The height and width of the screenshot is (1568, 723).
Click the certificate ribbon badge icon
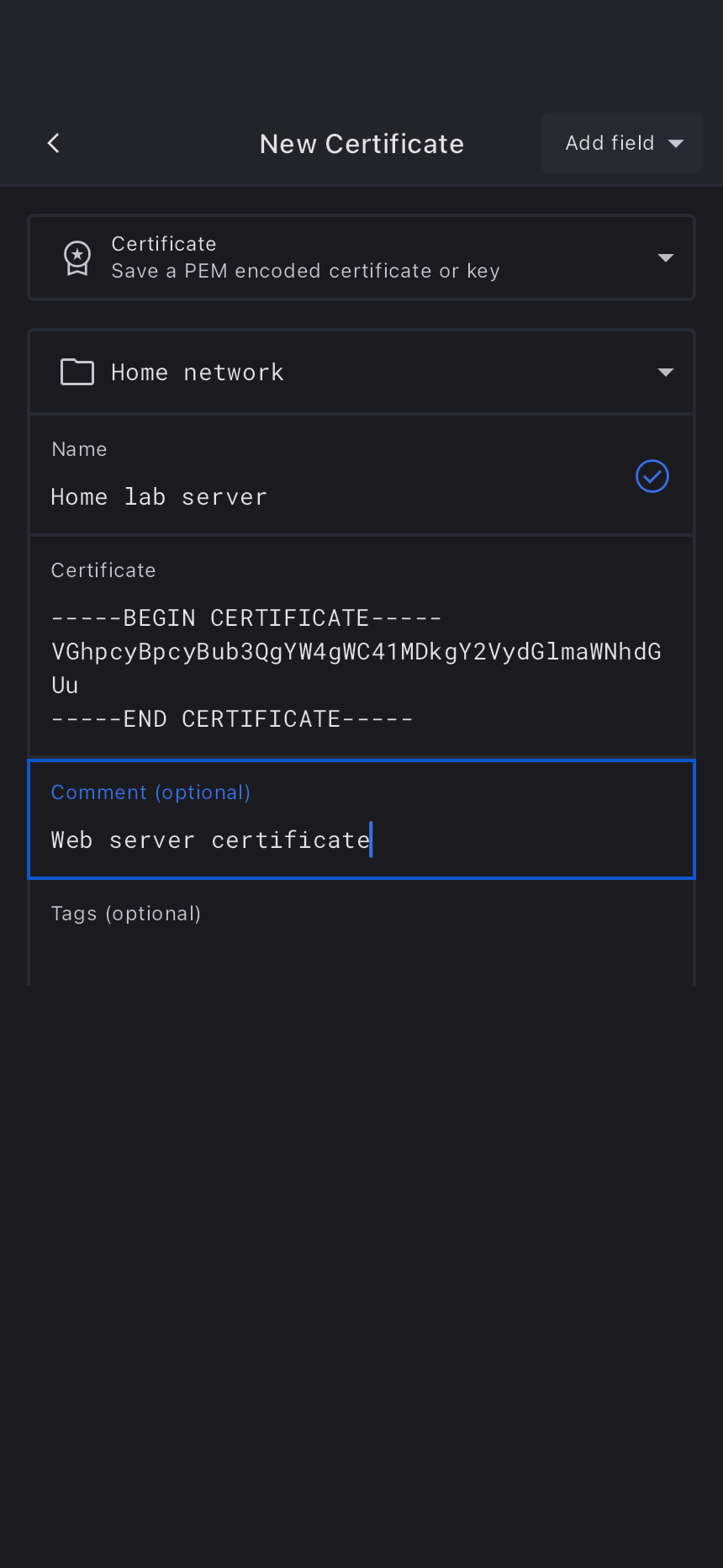pyautogui.click(x=77, y=257)
